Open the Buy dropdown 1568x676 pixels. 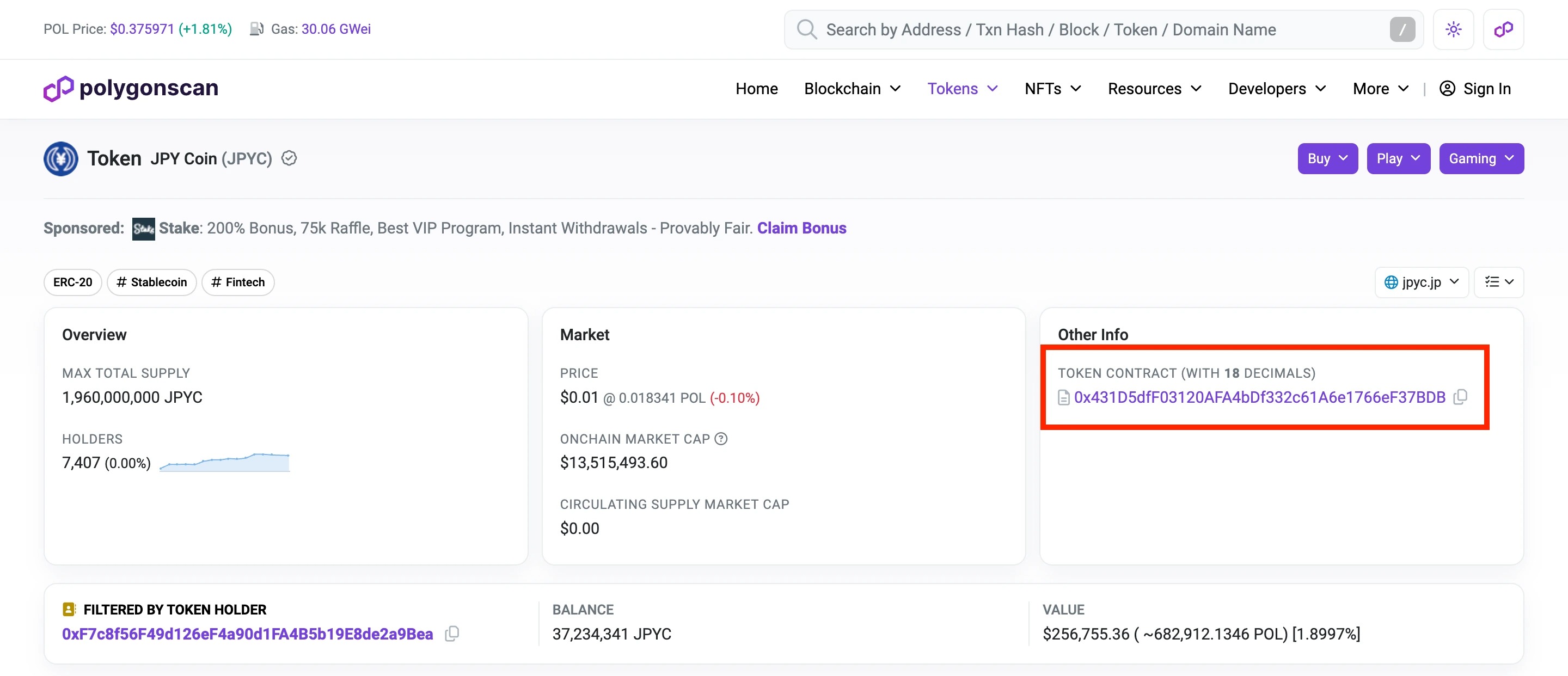click(x=1327, y=159)
